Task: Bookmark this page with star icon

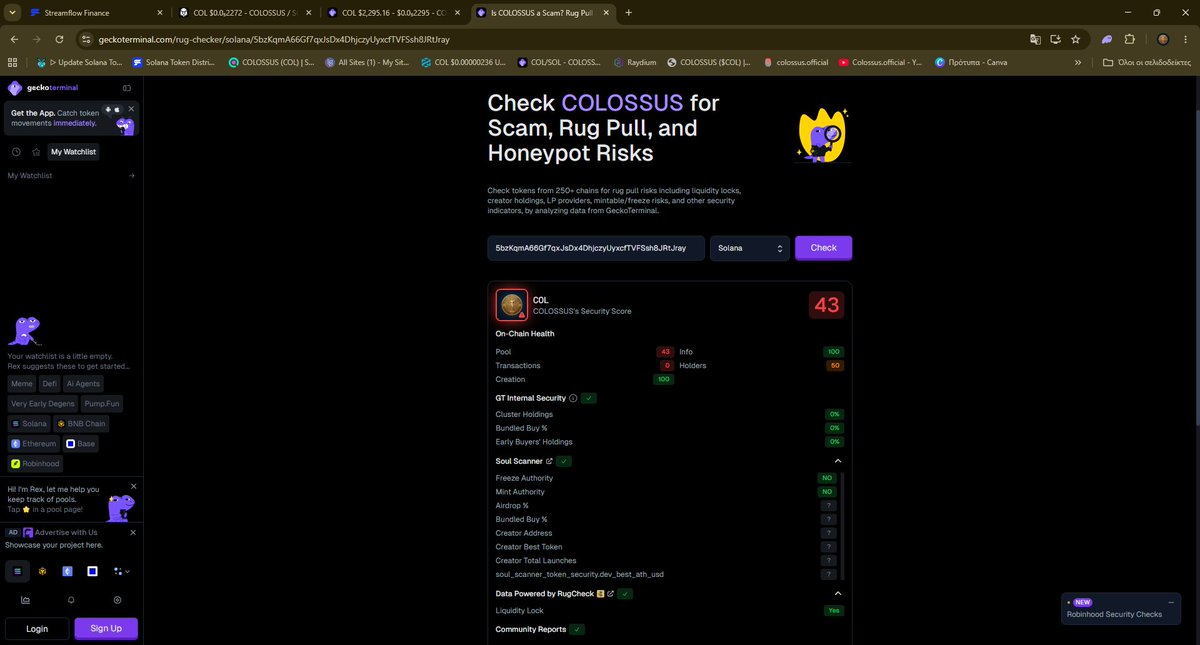Action: pyautogui.click(x=1075, y=39)
